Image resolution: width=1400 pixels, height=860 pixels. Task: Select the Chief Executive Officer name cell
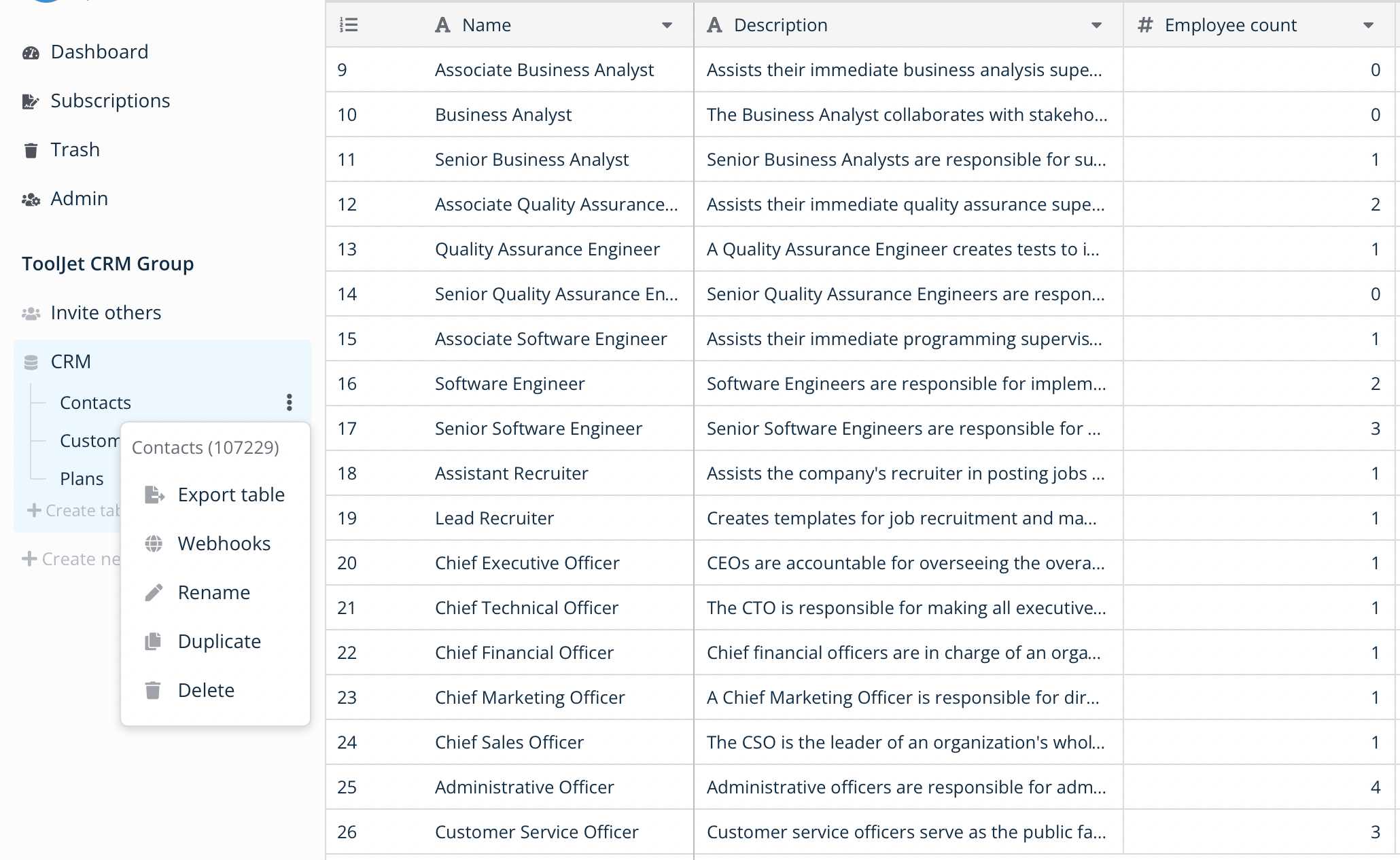pyautogui.click(x=527, y=563)
